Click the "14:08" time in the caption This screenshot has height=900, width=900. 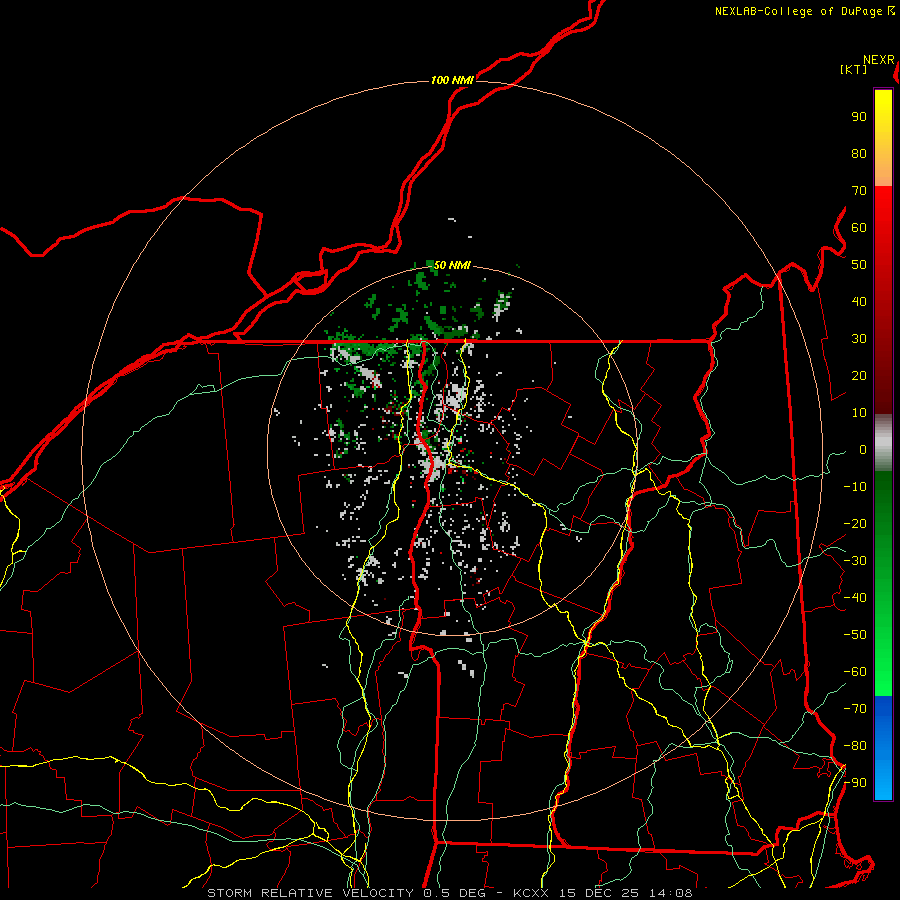(670, 893)
